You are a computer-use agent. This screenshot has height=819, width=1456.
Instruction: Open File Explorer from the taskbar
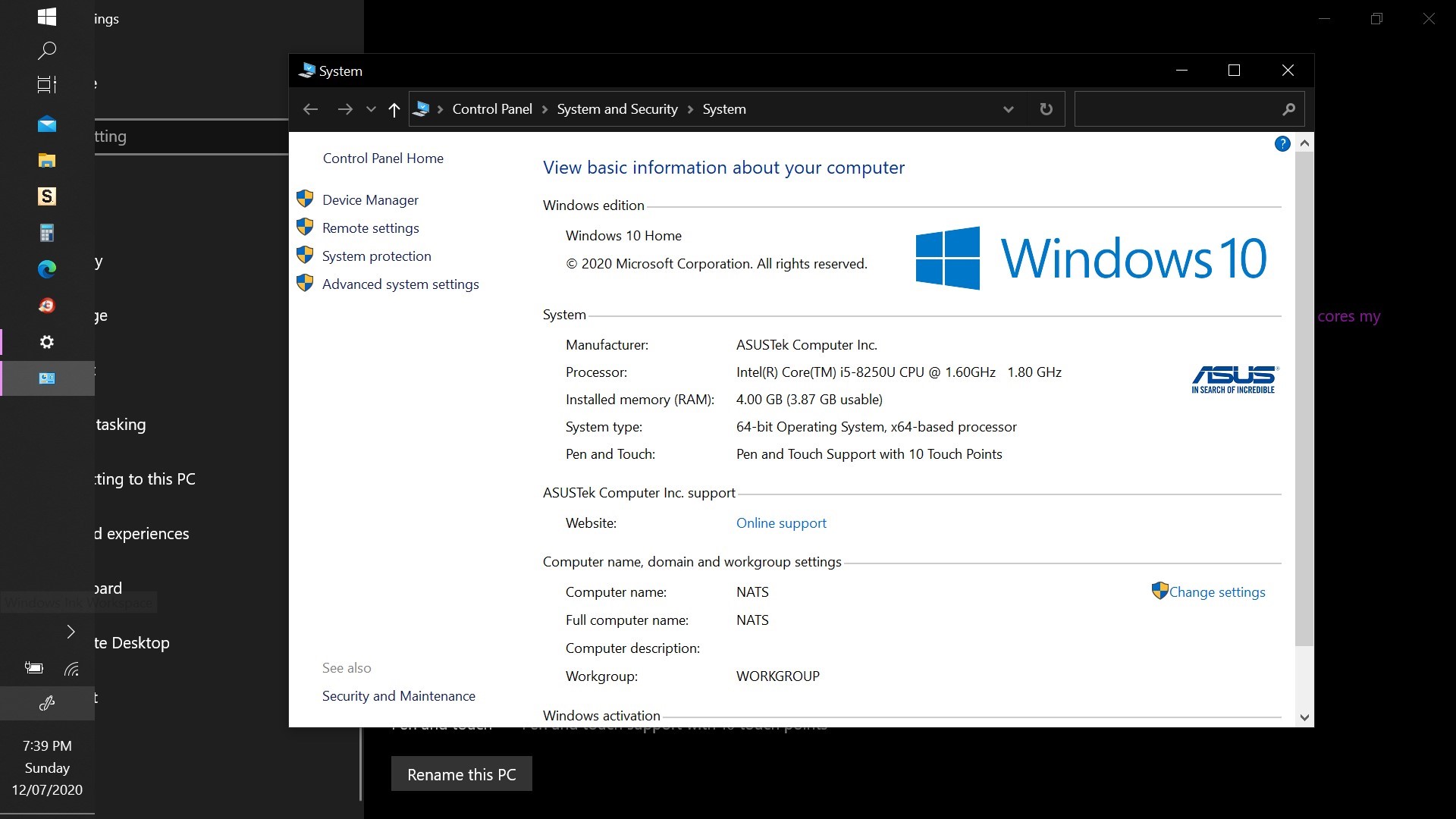(47, 160)
